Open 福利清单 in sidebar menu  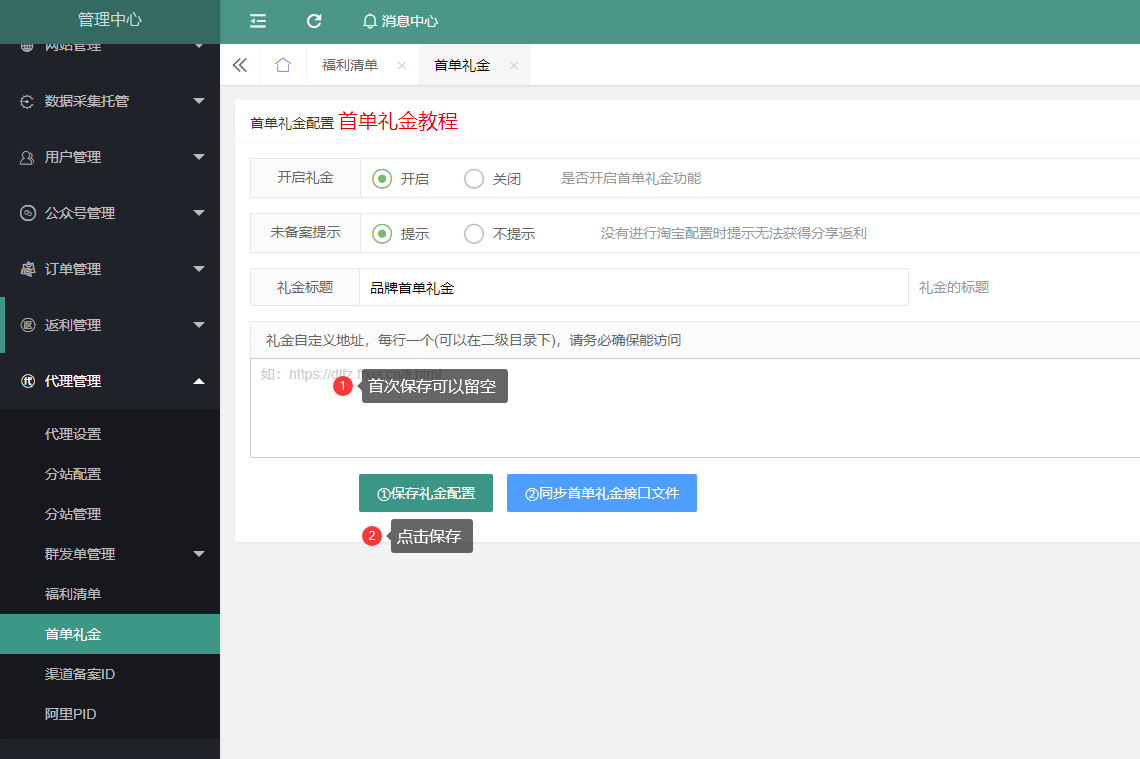pos(73,594)
